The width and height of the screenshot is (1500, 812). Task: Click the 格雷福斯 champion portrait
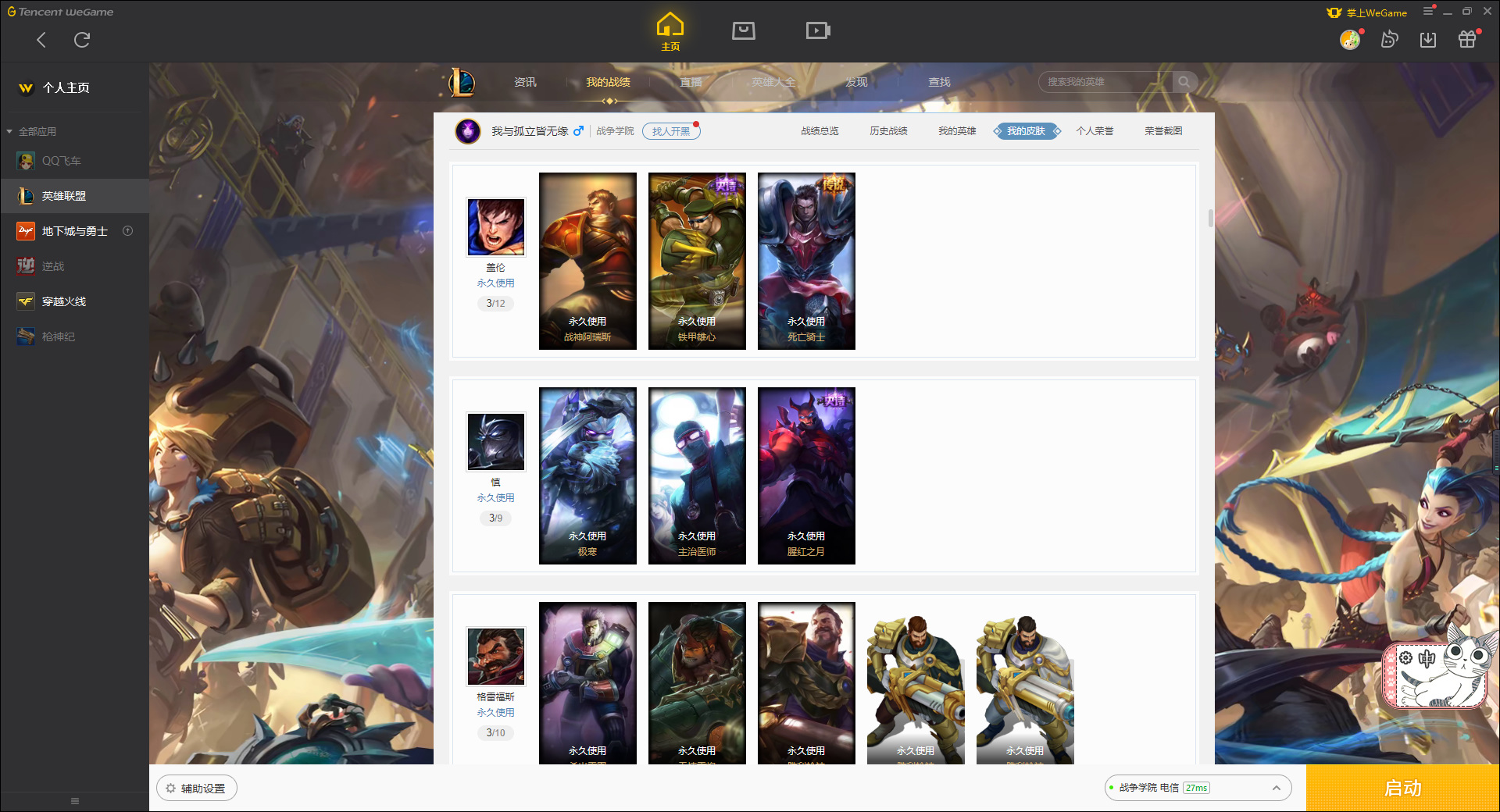point(496,657)
